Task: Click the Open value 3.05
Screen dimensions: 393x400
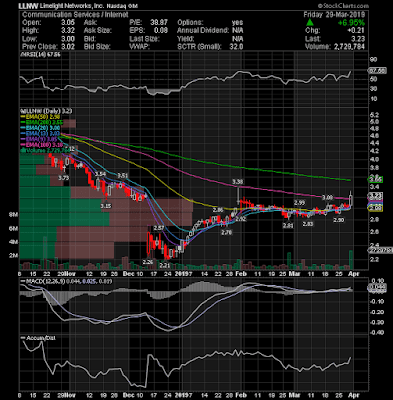Action: coord(68,23)
